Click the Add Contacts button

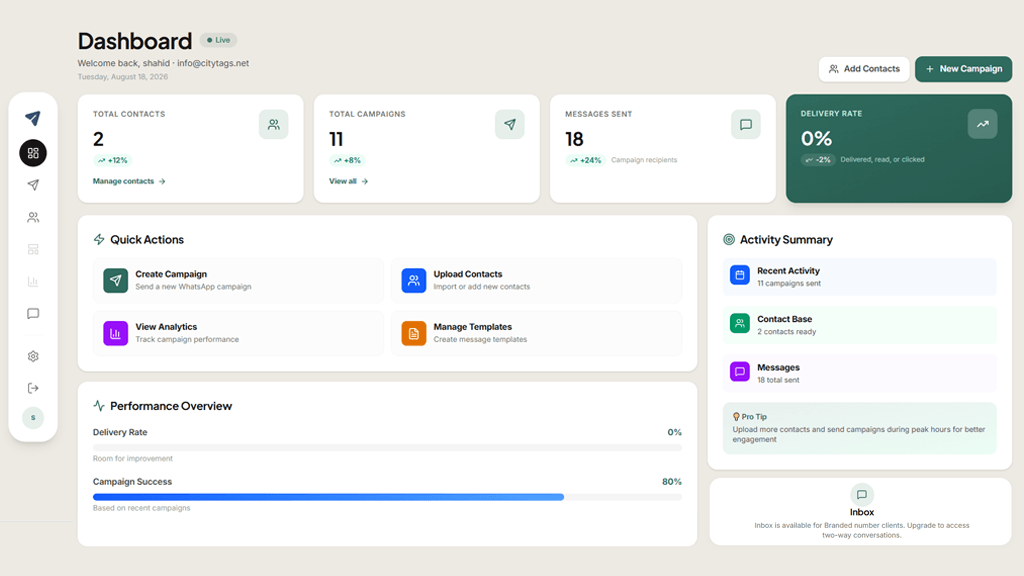click(x=864, y=69)
